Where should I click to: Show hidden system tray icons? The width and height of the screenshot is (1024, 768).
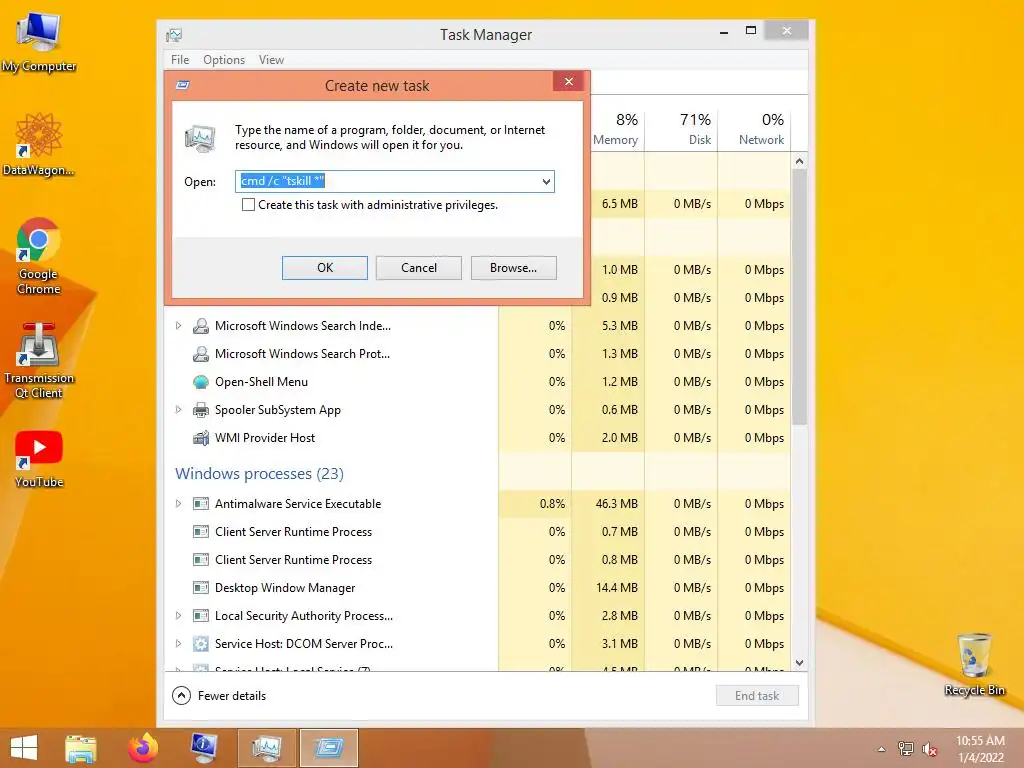pyautogui.click(x=882, y=749)
